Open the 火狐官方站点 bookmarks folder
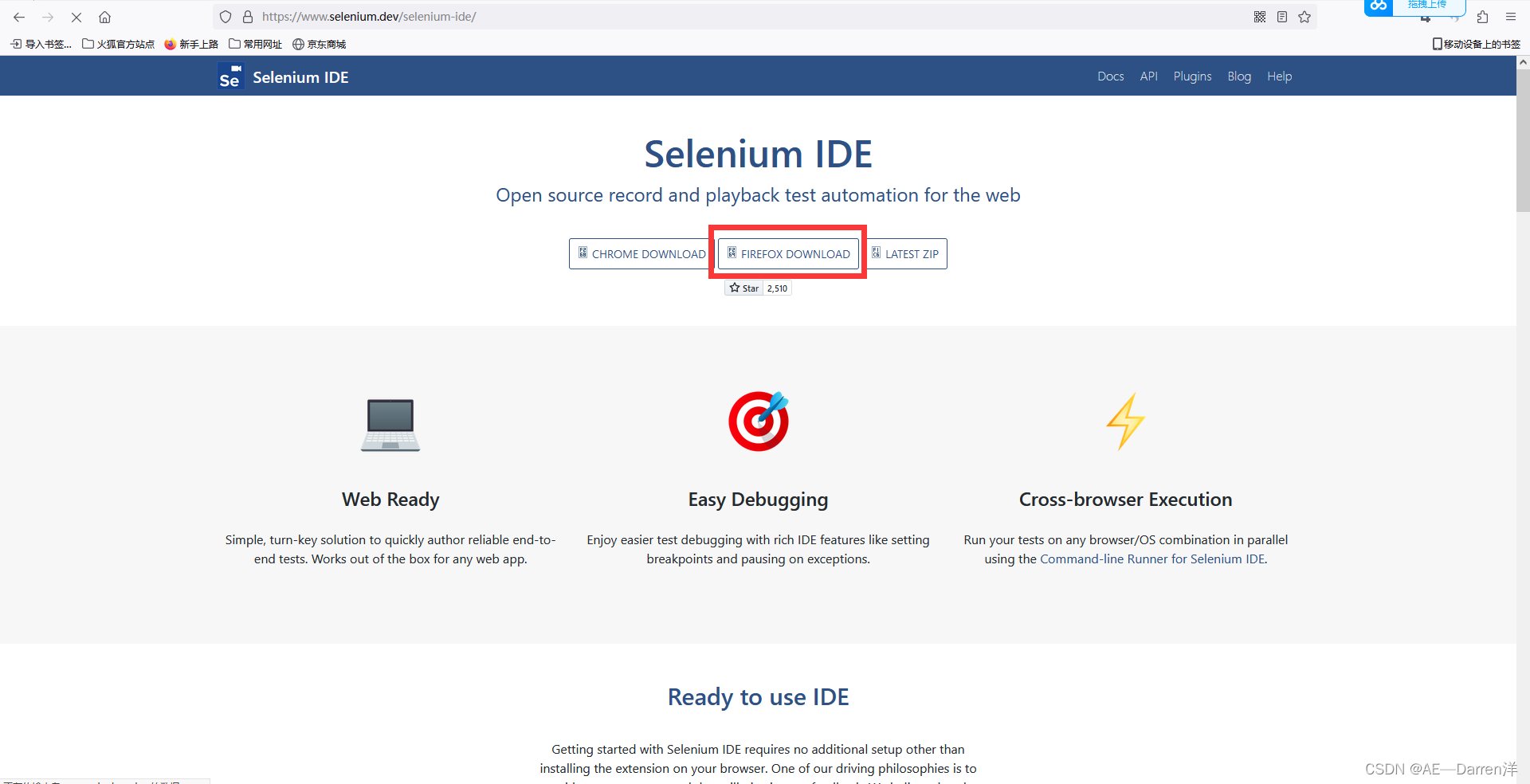Screen dimensions: 1530x784 [x=118, y=44]
